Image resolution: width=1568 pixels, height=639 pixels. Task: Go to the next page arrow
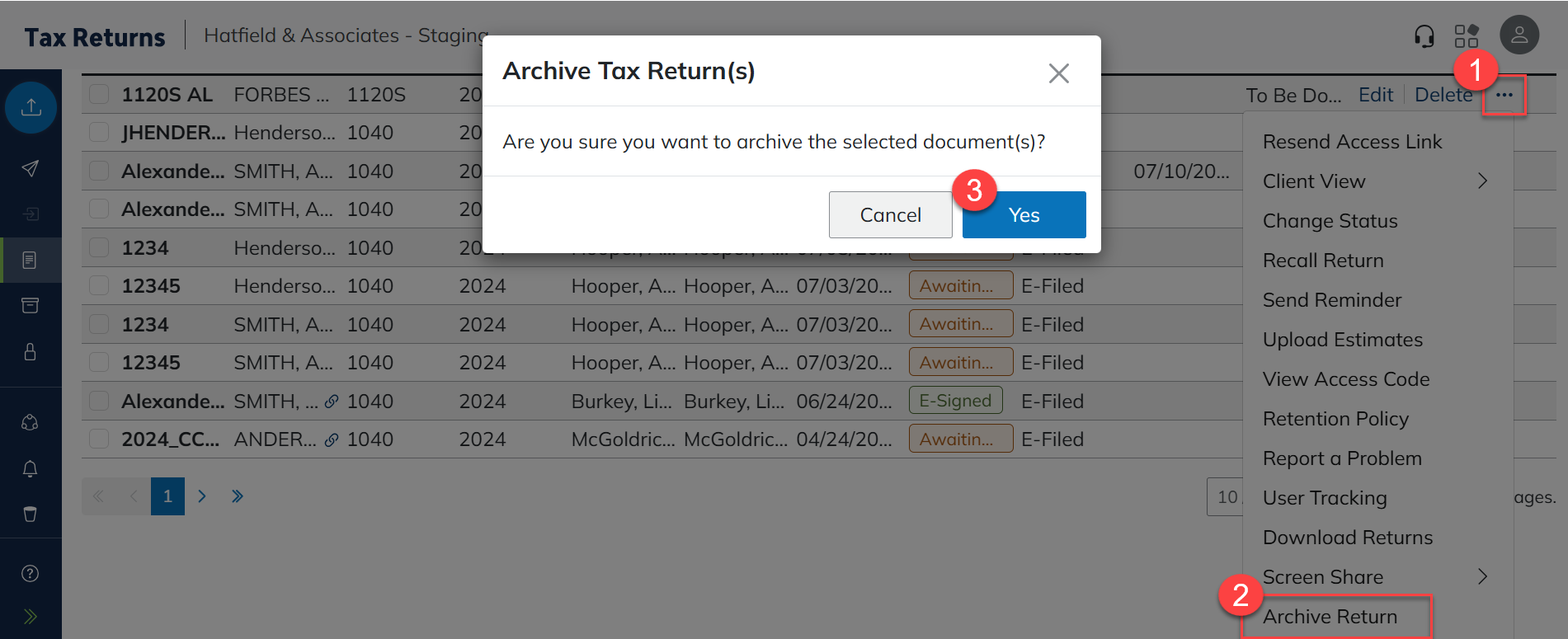coord(202,496)
